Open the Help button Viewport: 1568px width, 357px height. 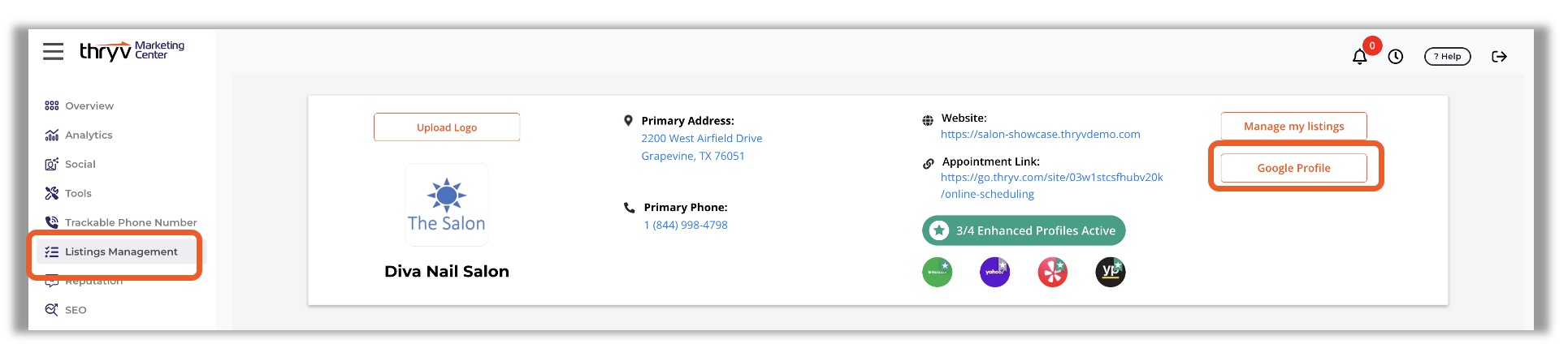[x=1448, y=57]
